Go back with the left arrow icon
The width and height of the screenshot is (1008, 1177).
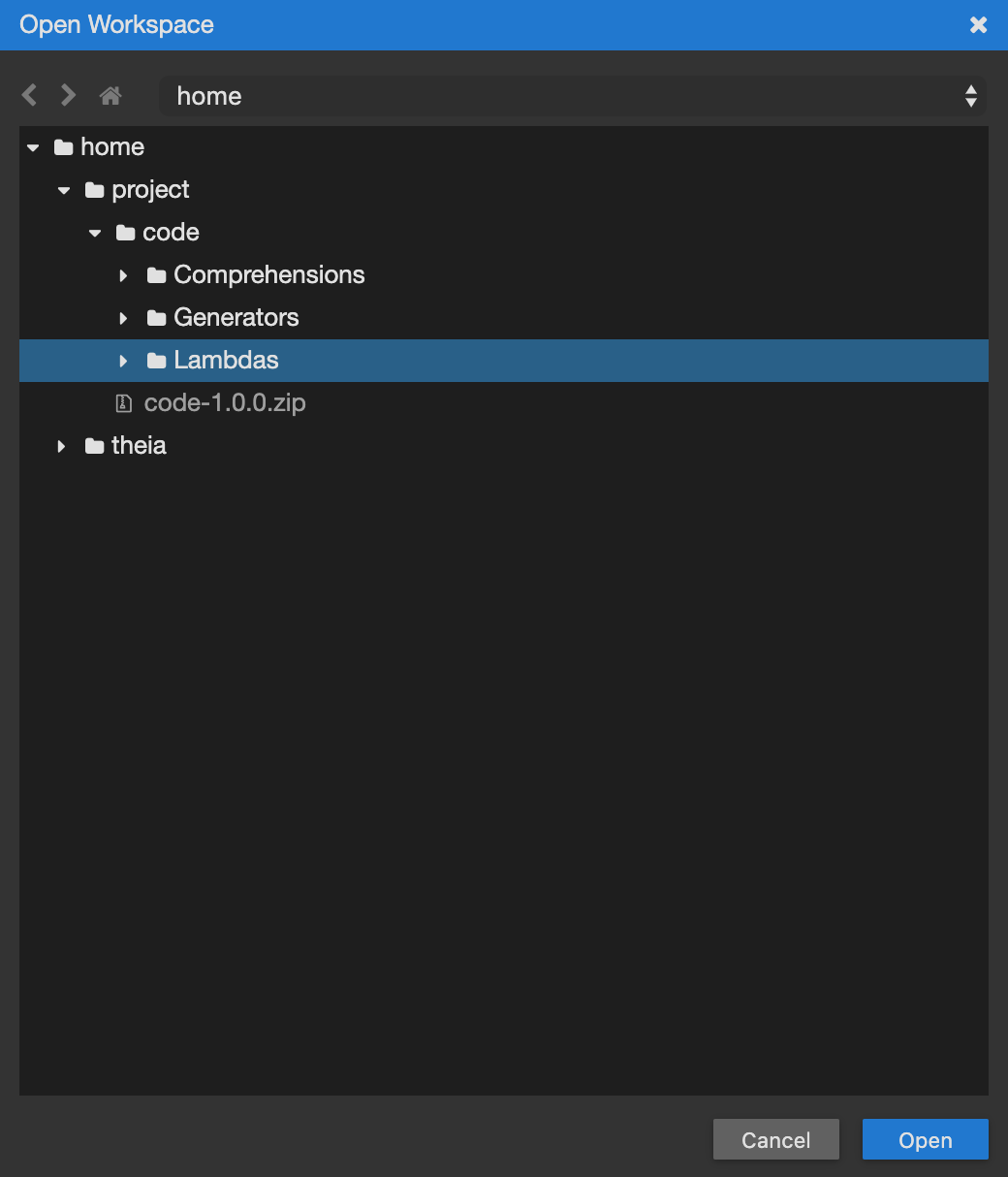tap(29, 95)
